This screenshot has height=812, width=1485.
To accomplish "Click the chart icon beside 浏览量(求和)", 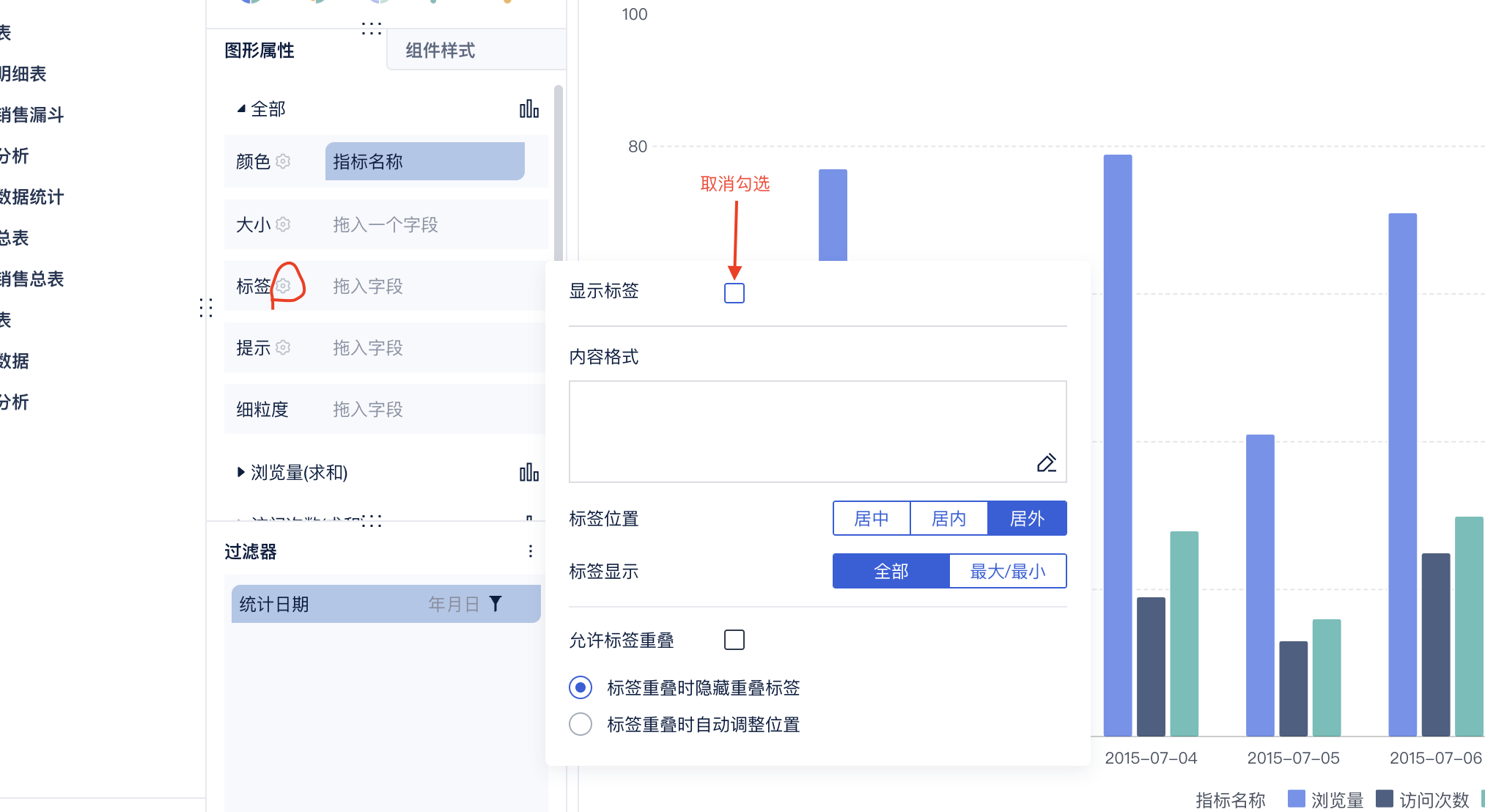I will [528, 473].
